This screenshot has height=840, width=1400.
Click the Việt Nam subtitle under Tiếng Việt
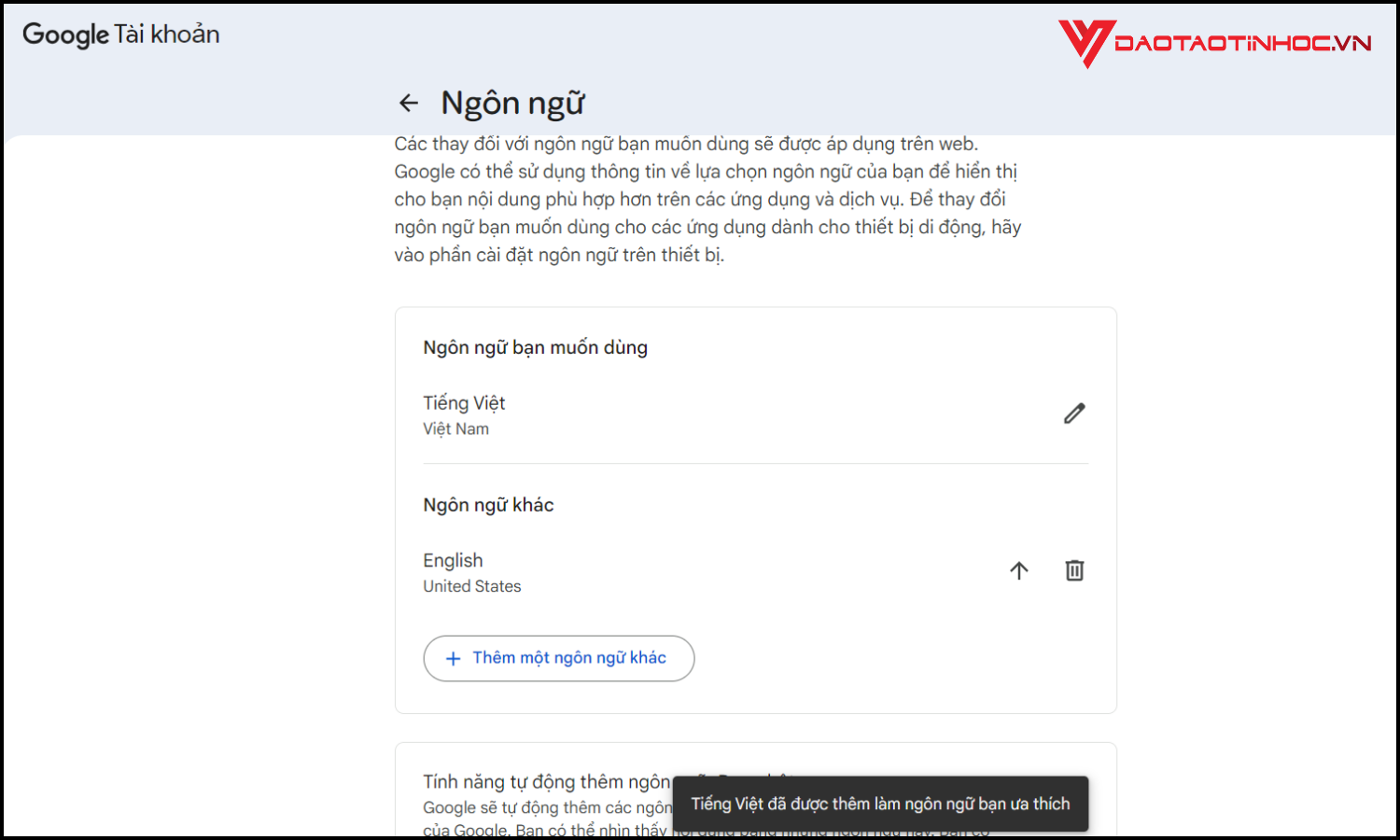[x=455, y=428]
